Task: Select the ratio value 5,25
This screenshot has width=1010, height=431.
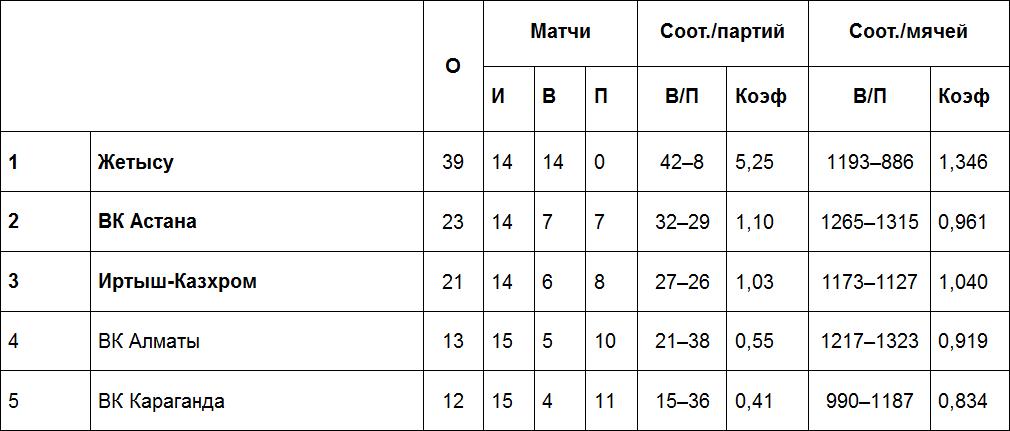Action: [x=754, y=162]
